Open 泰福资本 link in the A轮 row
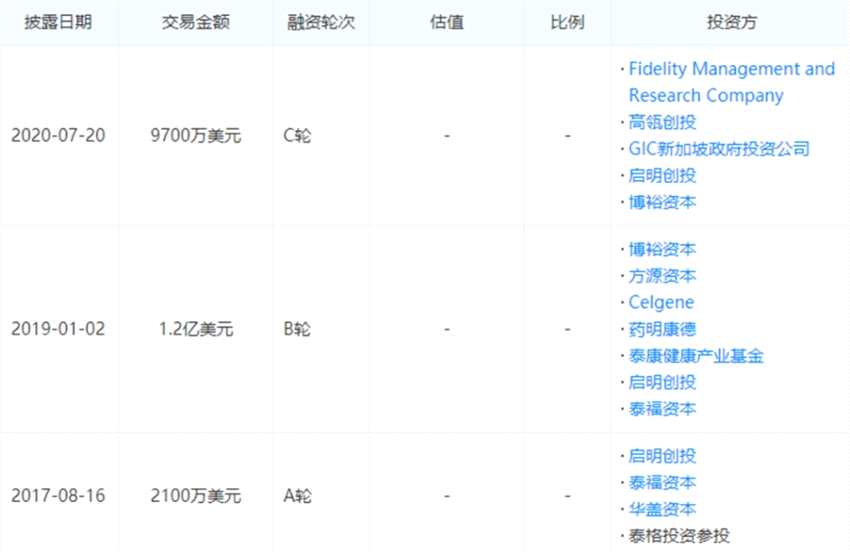This screenshot has height=552, width=850. pyautogui.click(x=662, y=483)
